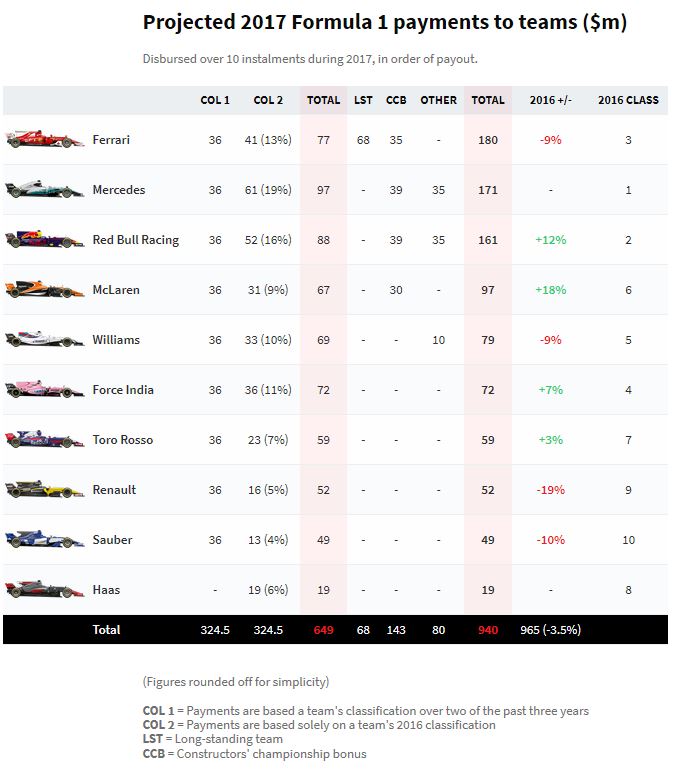Click the LST column header

coord(363,100)
